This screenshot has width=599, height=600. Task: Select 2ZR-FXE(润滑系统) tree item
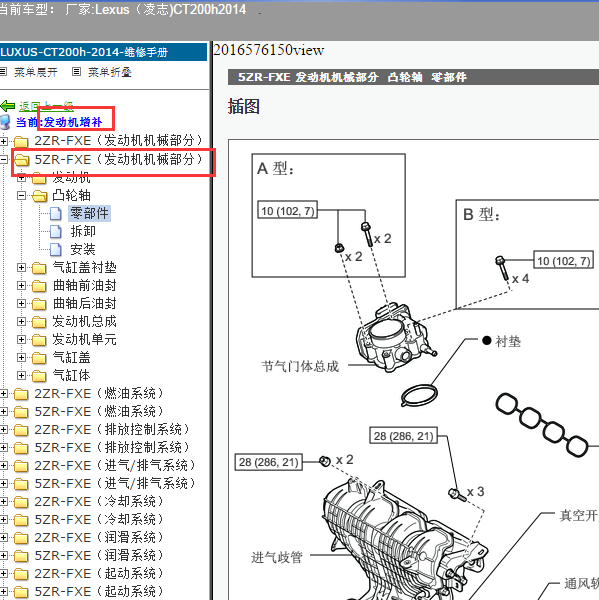[x=99, y=537]
